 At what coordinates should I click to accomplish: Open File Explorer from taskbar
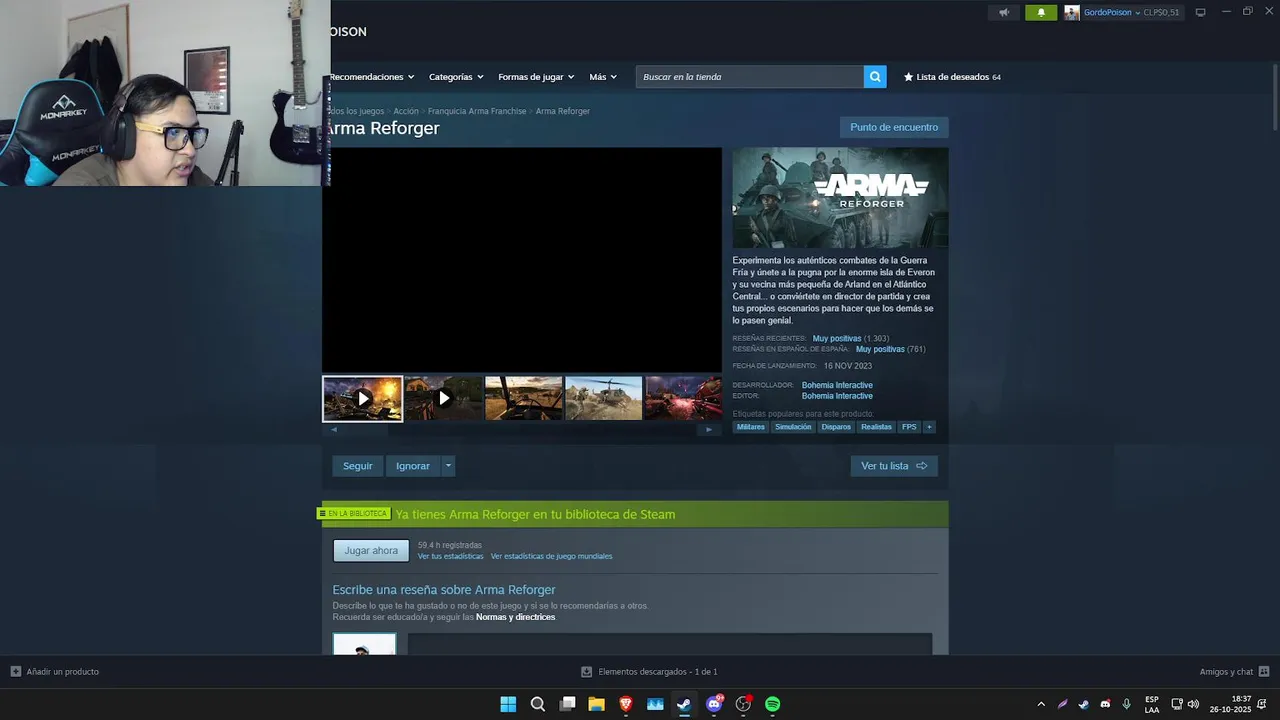[596, 704]
